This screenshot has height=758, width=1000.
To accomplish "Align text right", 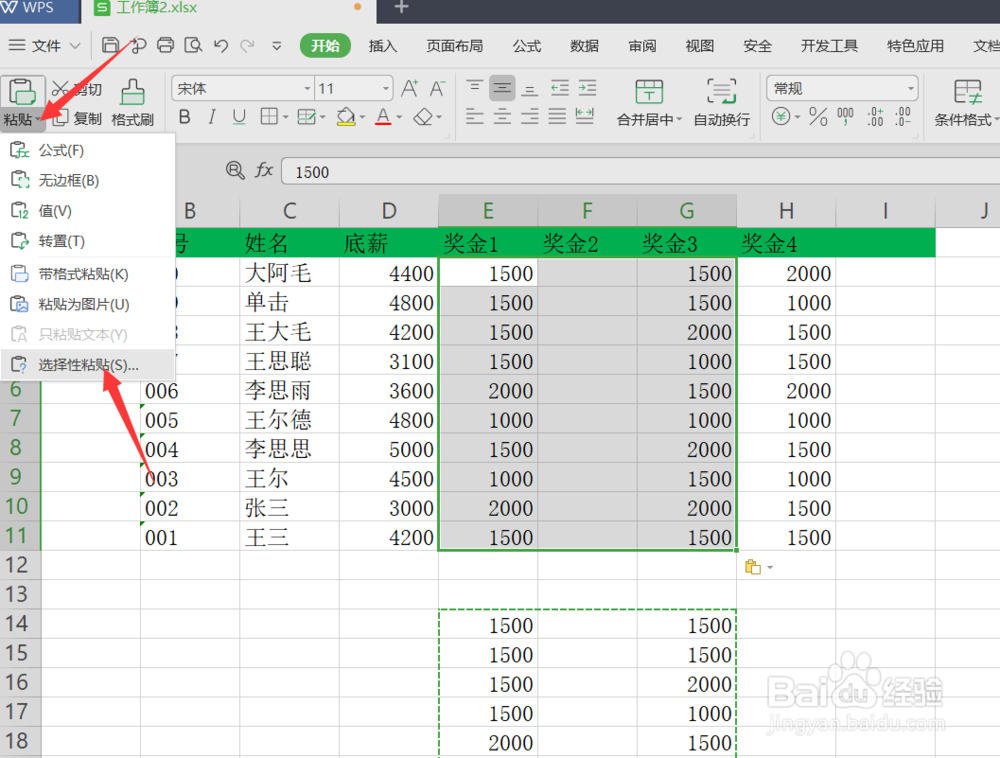I will coord(529,117).
